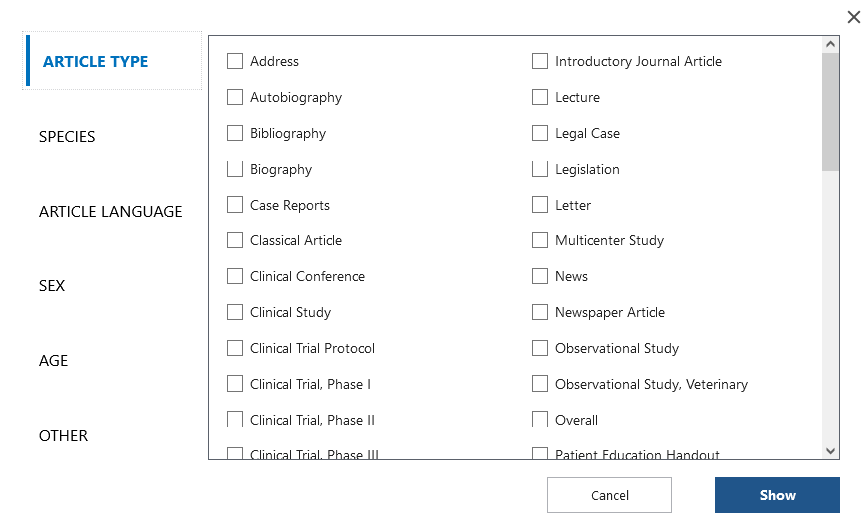Check the Clinical Trial Protocol option
The width and height of the screenshot is (864, 518).
tap(235, 348)
